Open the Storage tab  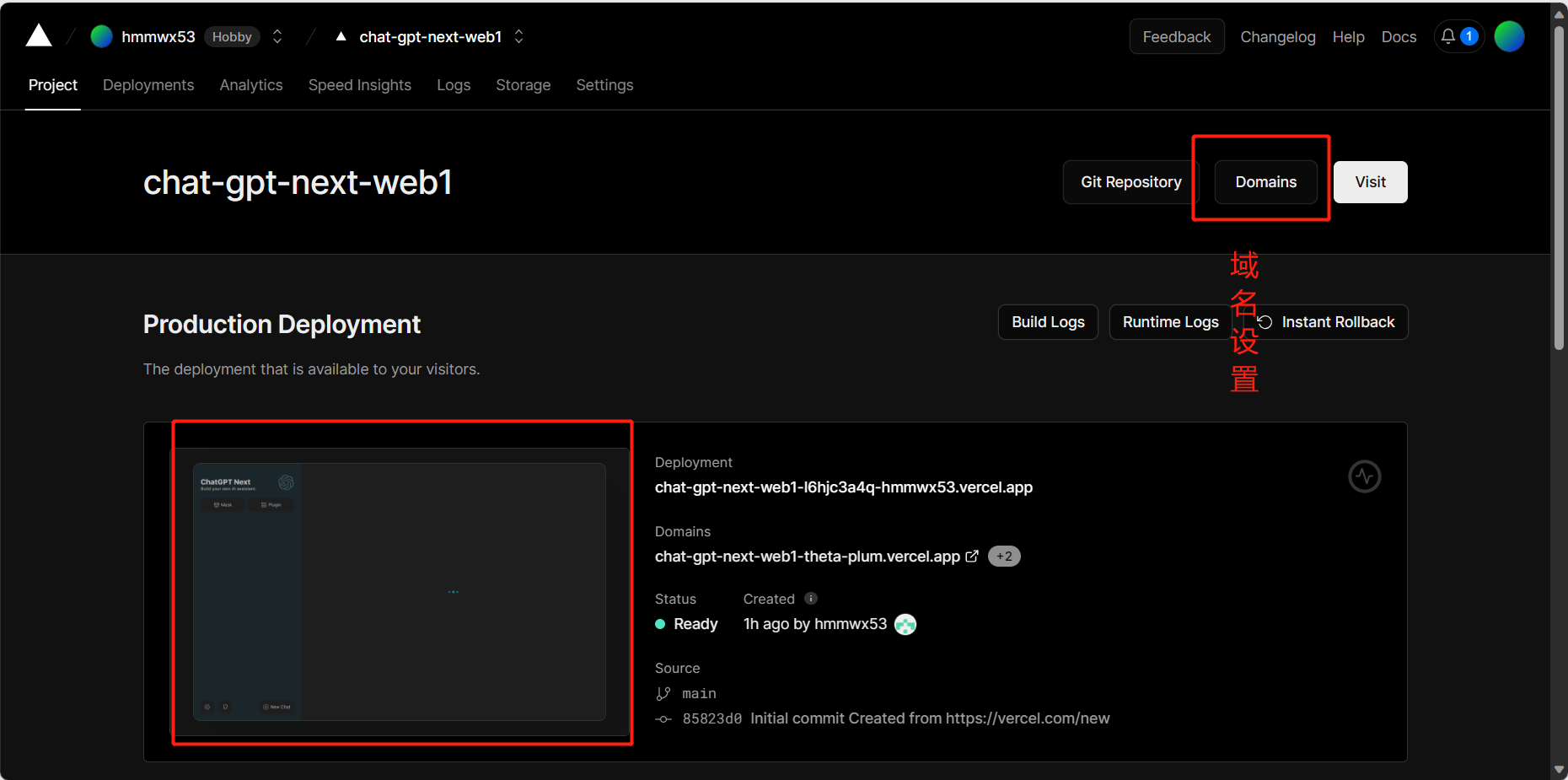point(524,85)
